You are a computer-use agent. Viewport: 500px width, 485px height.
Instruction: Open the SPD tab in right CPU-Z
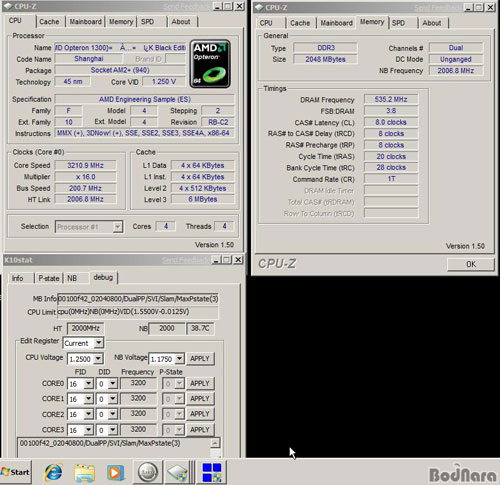coord(398,23)
